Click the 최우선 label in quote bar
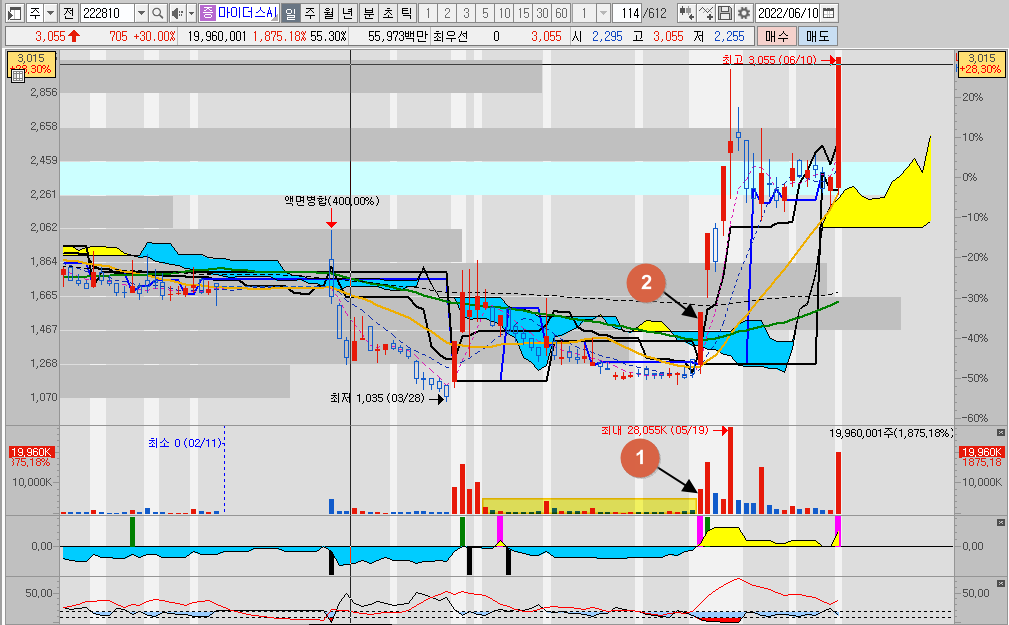 tap(450, 37)
